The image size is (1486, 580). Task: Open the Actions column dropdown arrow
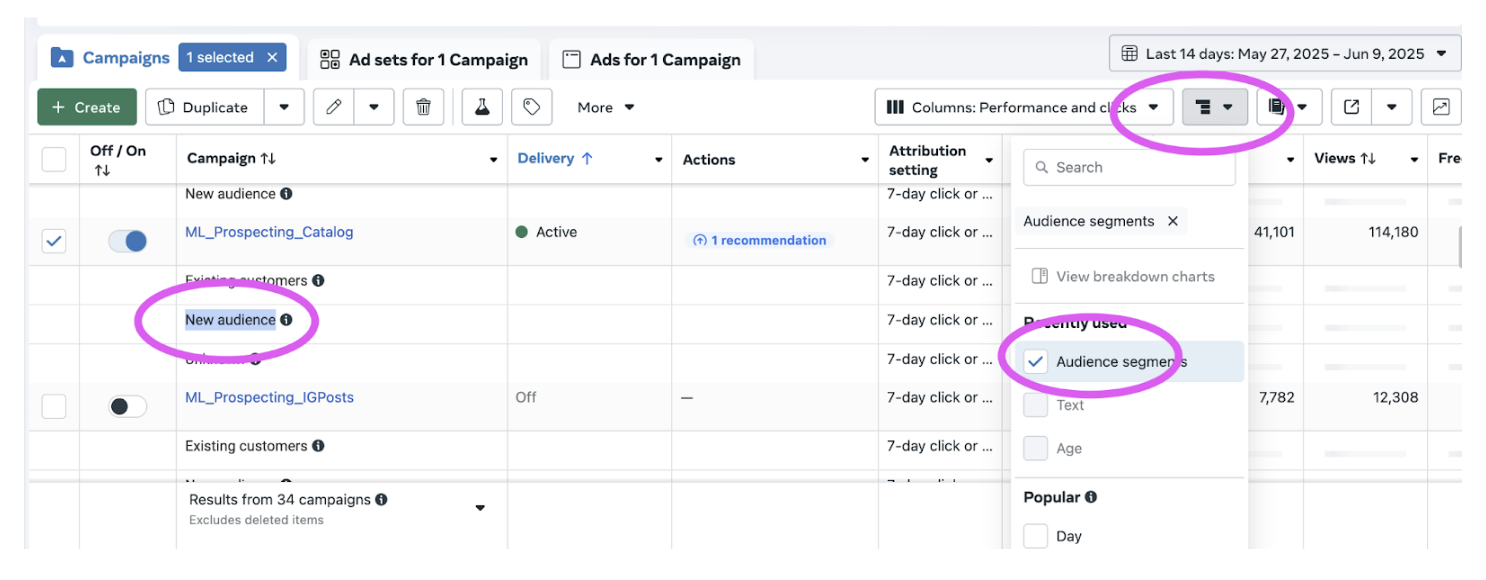coord(865,160)
